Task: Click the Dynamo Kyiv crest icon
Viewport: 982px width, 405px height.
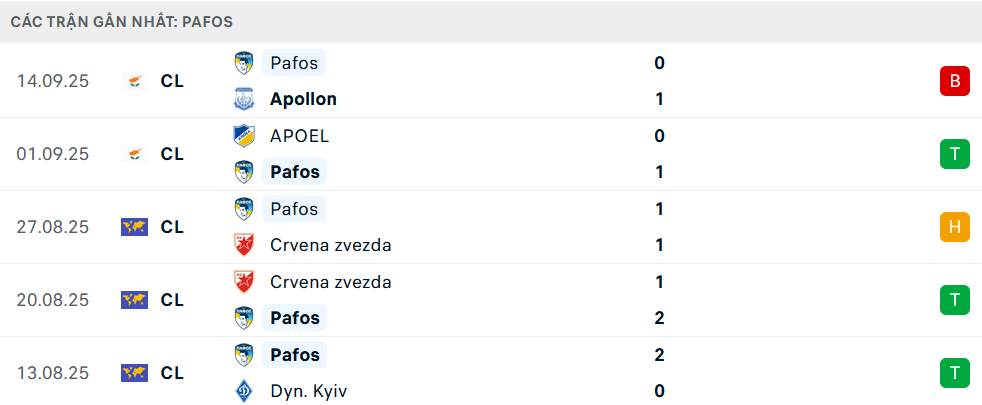Action: (x=243, y=391)
